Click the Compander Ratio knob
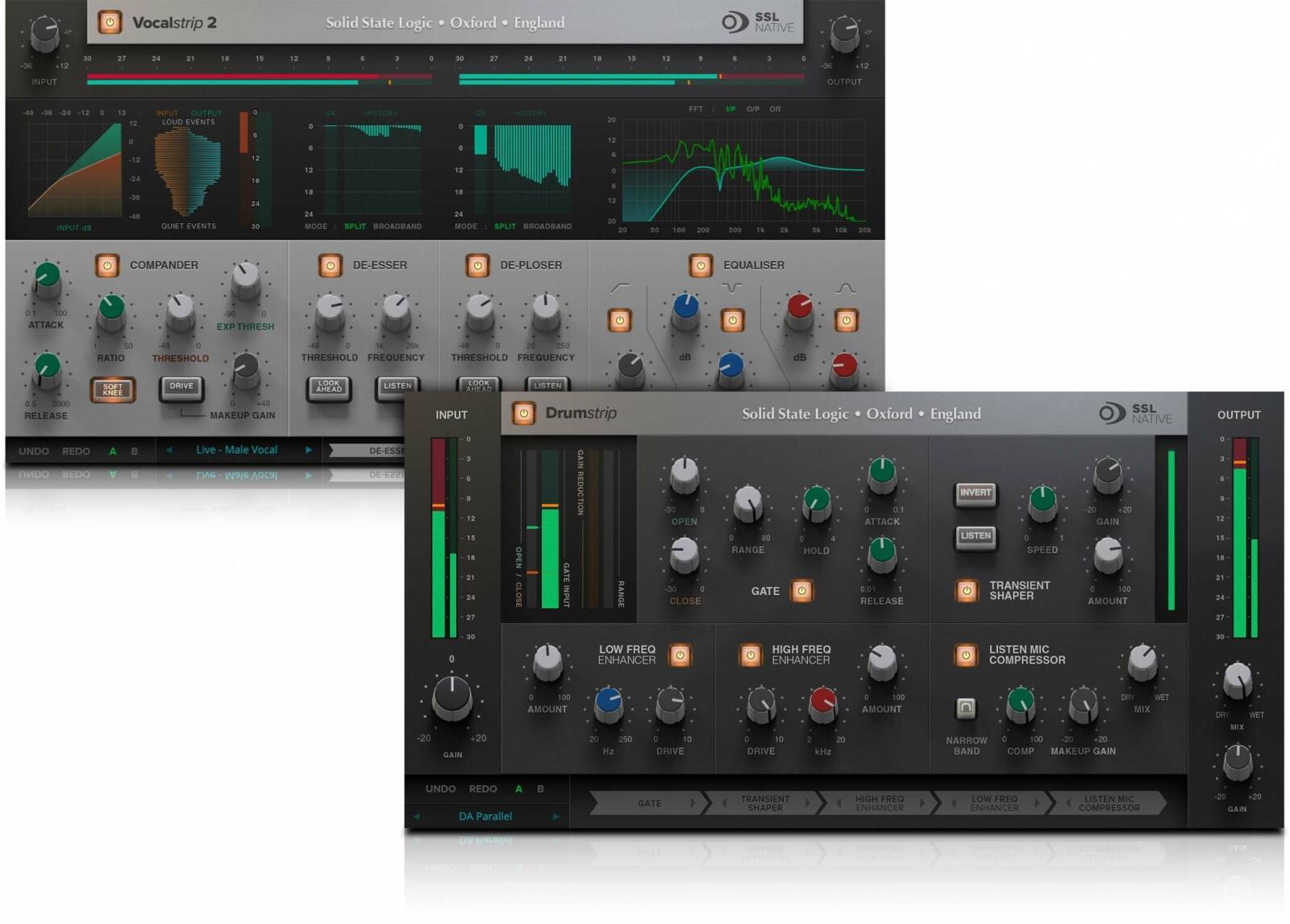Image resolution: width=1290 pixels, height=924 pixels. point(111,311)
